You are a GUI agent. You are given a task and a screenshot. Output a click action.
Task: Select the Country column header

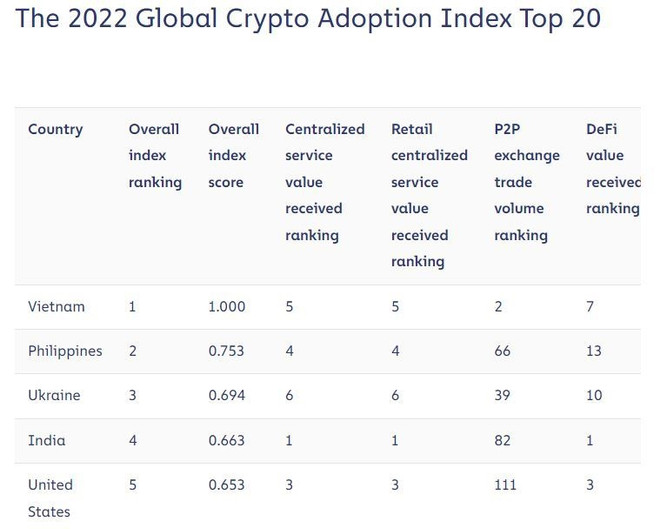[55, 129]
